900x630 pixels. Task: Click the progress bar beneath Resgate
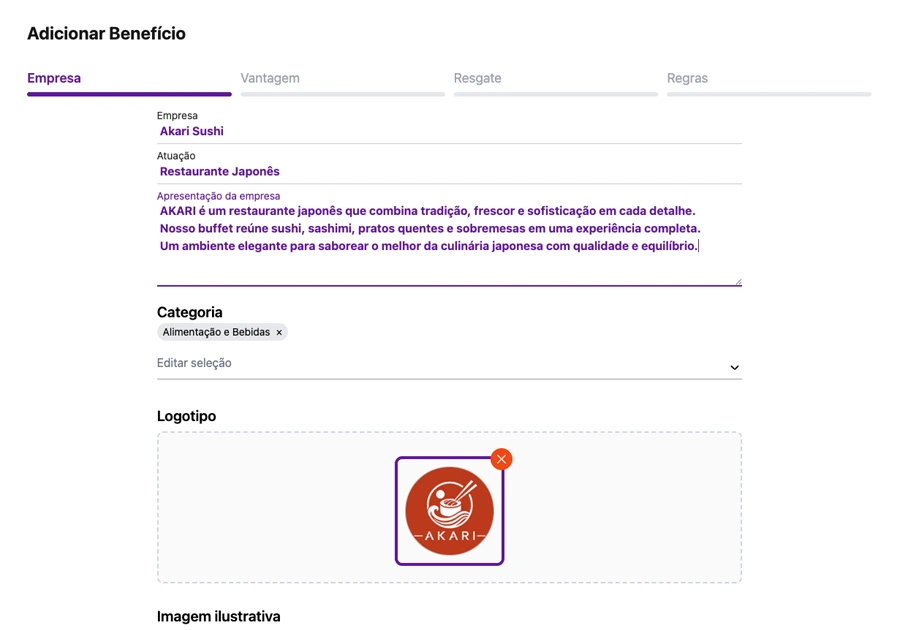[556, 94]
